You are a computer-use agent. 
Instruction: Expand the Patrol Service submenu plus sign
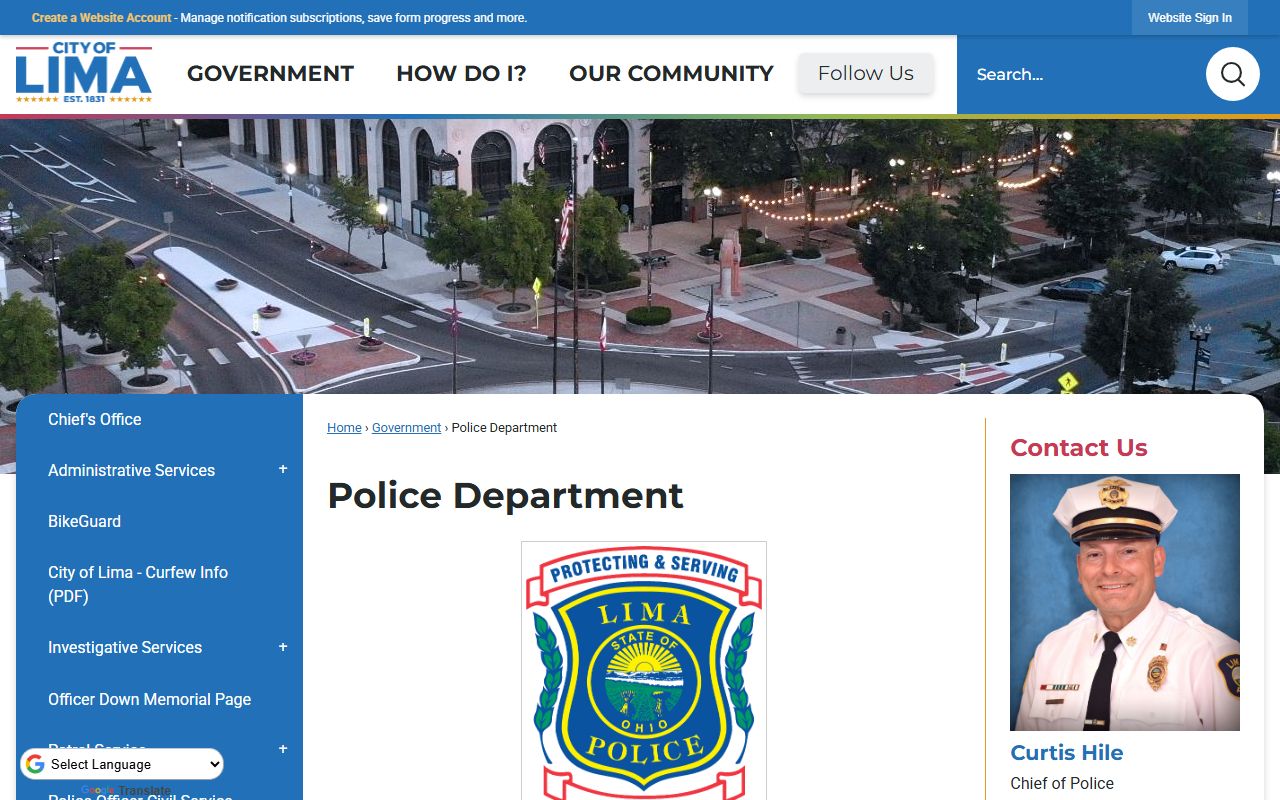[x=283, y=749]
